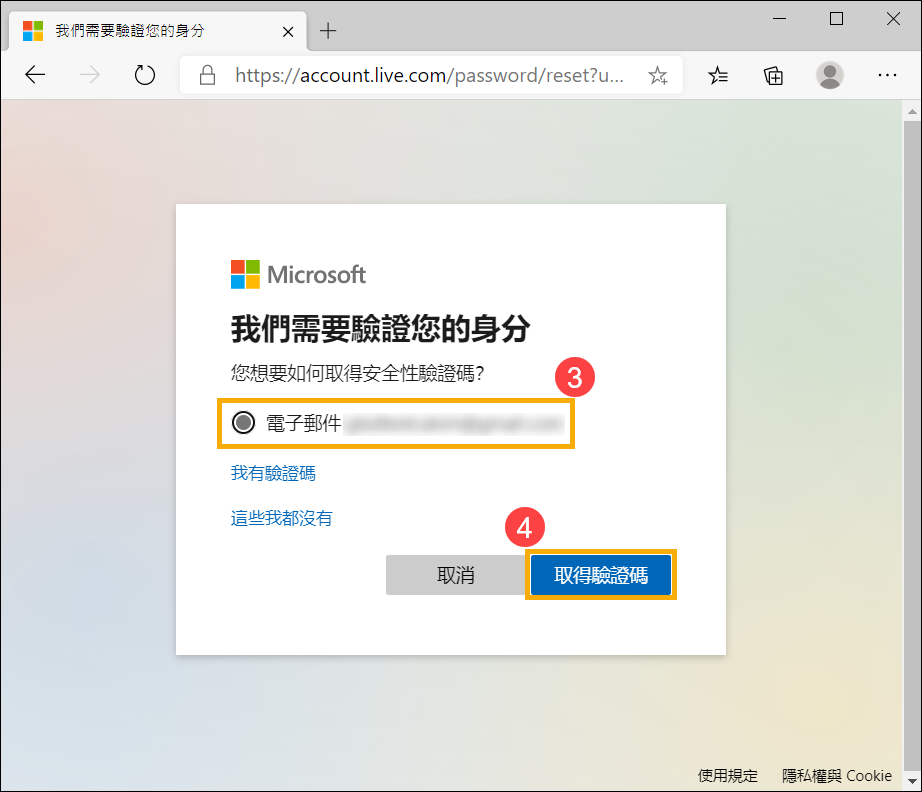922x792 pixels.
Task: Click the scrollbar down arrow
Action: coord(912,781)
